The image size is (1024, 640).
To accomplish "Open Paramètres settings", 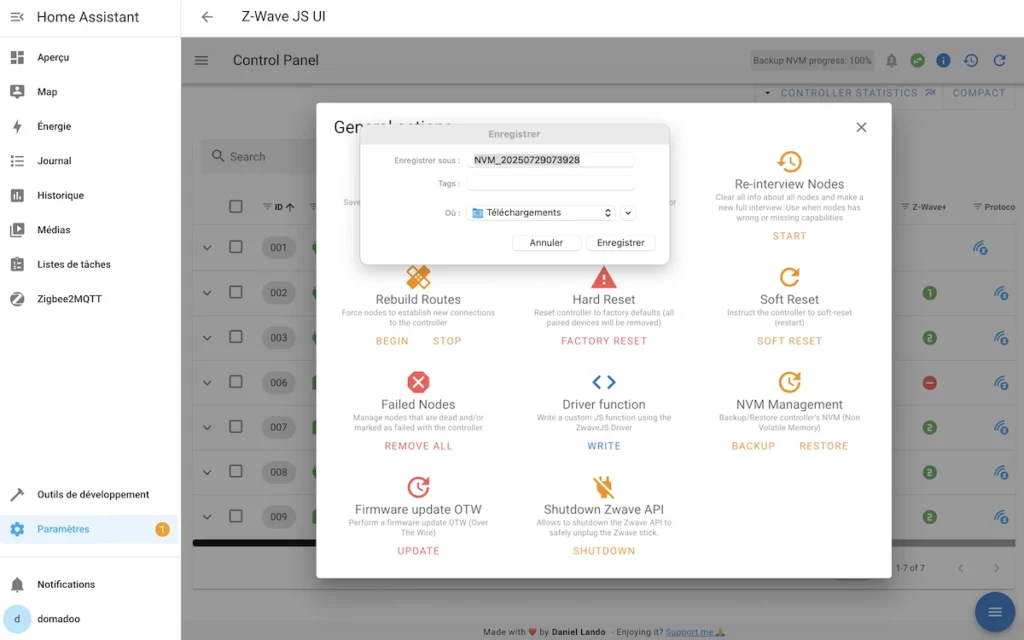I will [90, 529].
